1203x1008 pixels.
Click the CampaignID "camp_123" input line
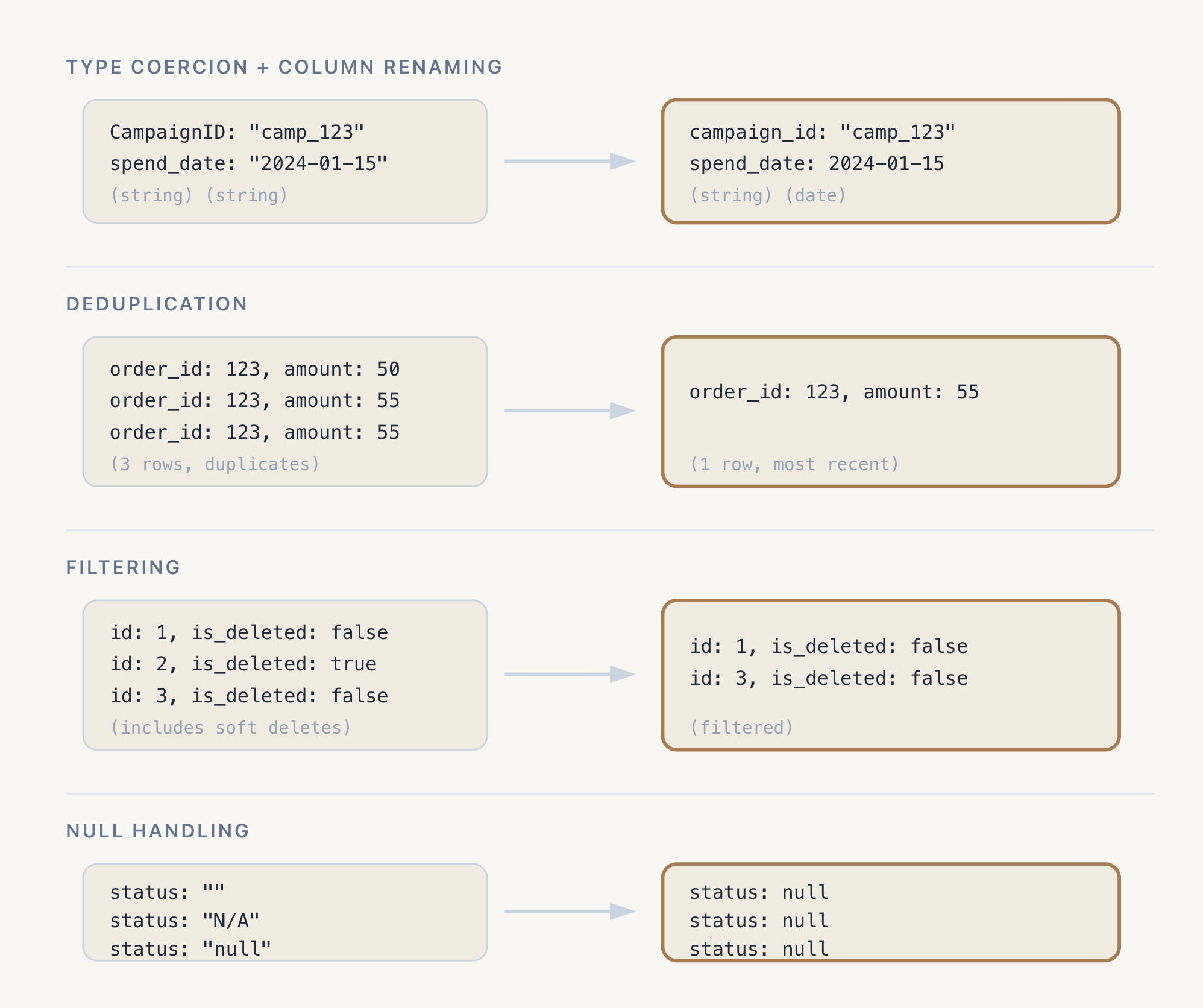(x=237, y=132)
